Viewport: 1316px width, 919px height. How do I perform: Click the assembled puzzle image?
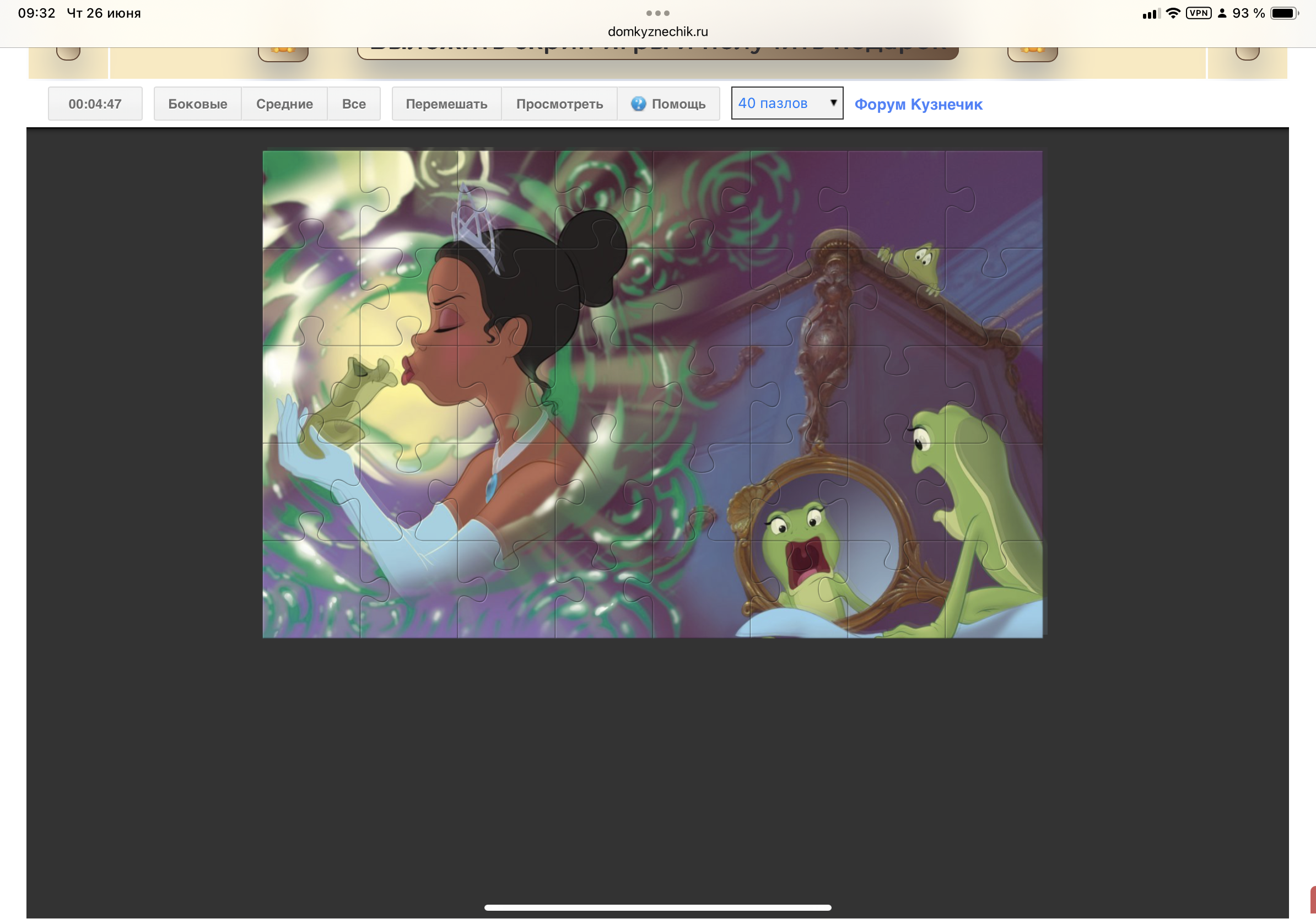point(652,394)
